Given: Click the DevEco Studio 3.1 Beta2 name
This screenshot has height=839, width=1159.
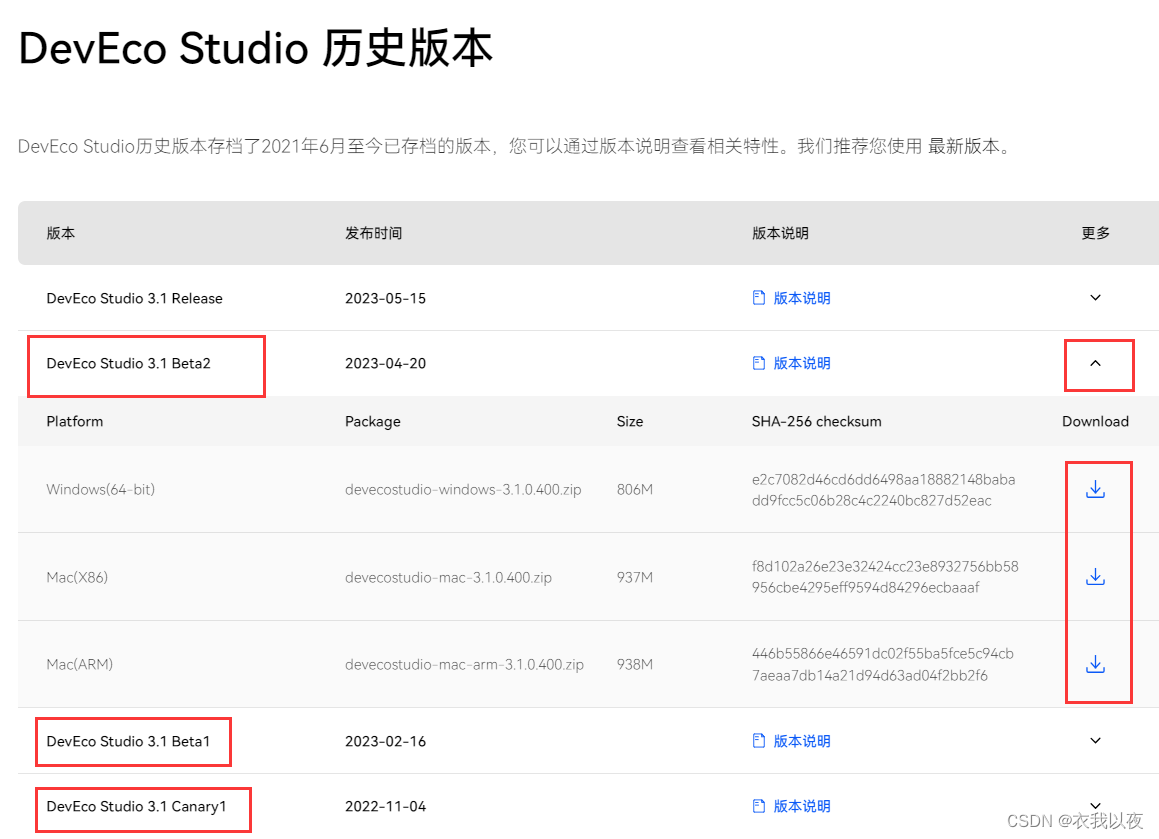Looking at the screenshot, I should 129,363.
